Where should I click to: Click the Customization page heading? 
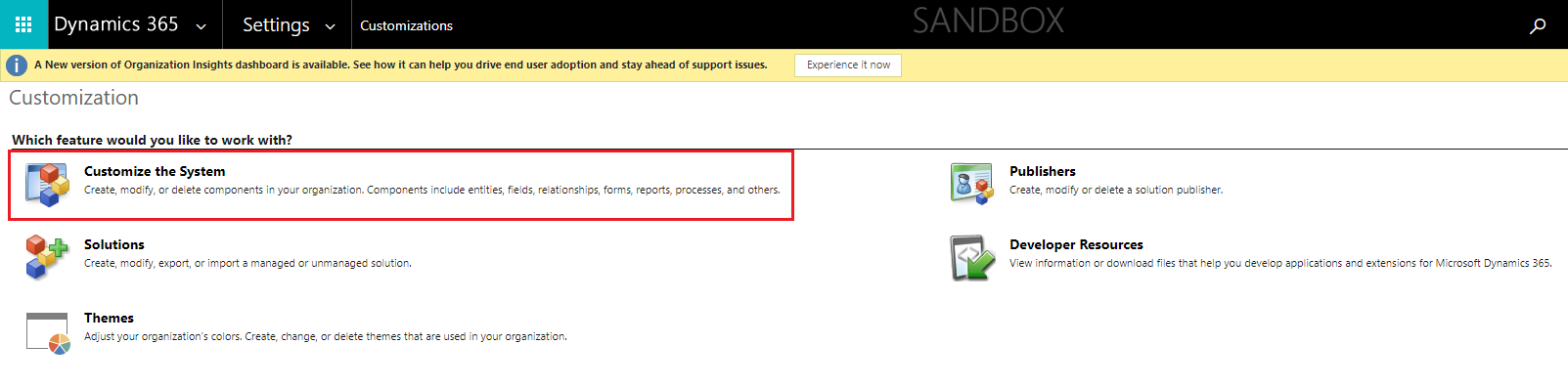click(74, 98)
